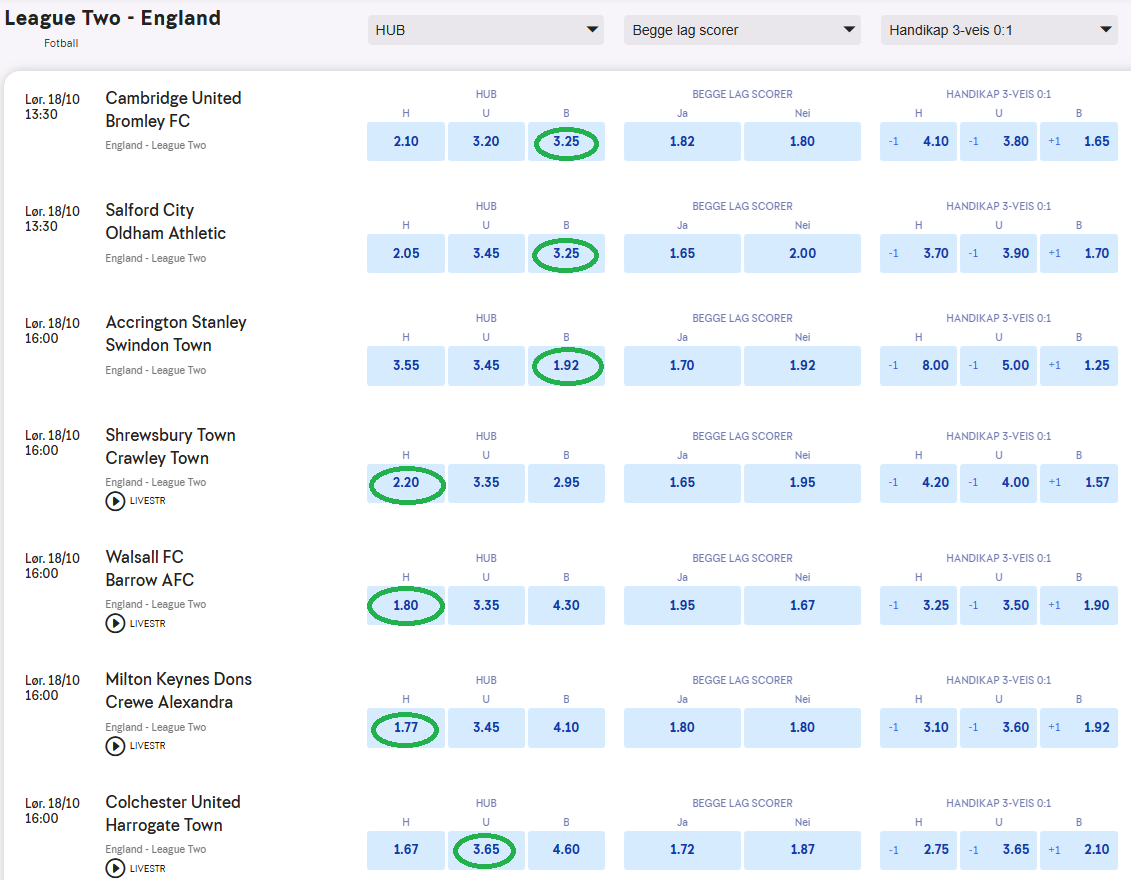The height and width of the screenshot is (880, 1131).
Task: Pick home odds 1.80 for Walsall FC
Action: (406, 606)
